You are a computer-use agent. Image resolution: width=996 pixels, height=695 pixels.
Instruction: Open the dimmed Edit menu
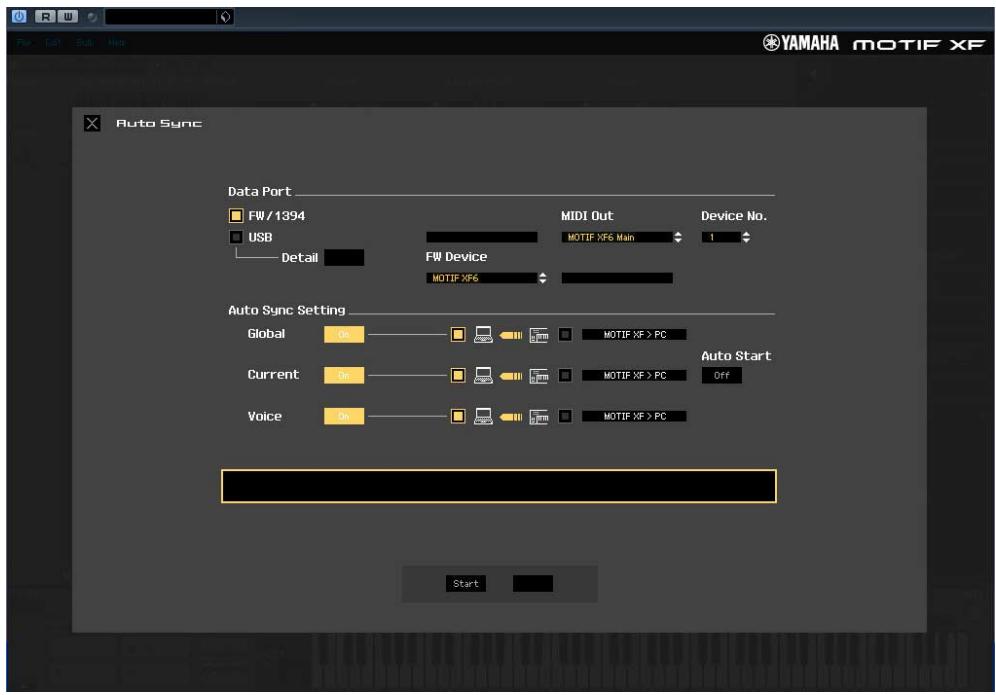[53, 43]
